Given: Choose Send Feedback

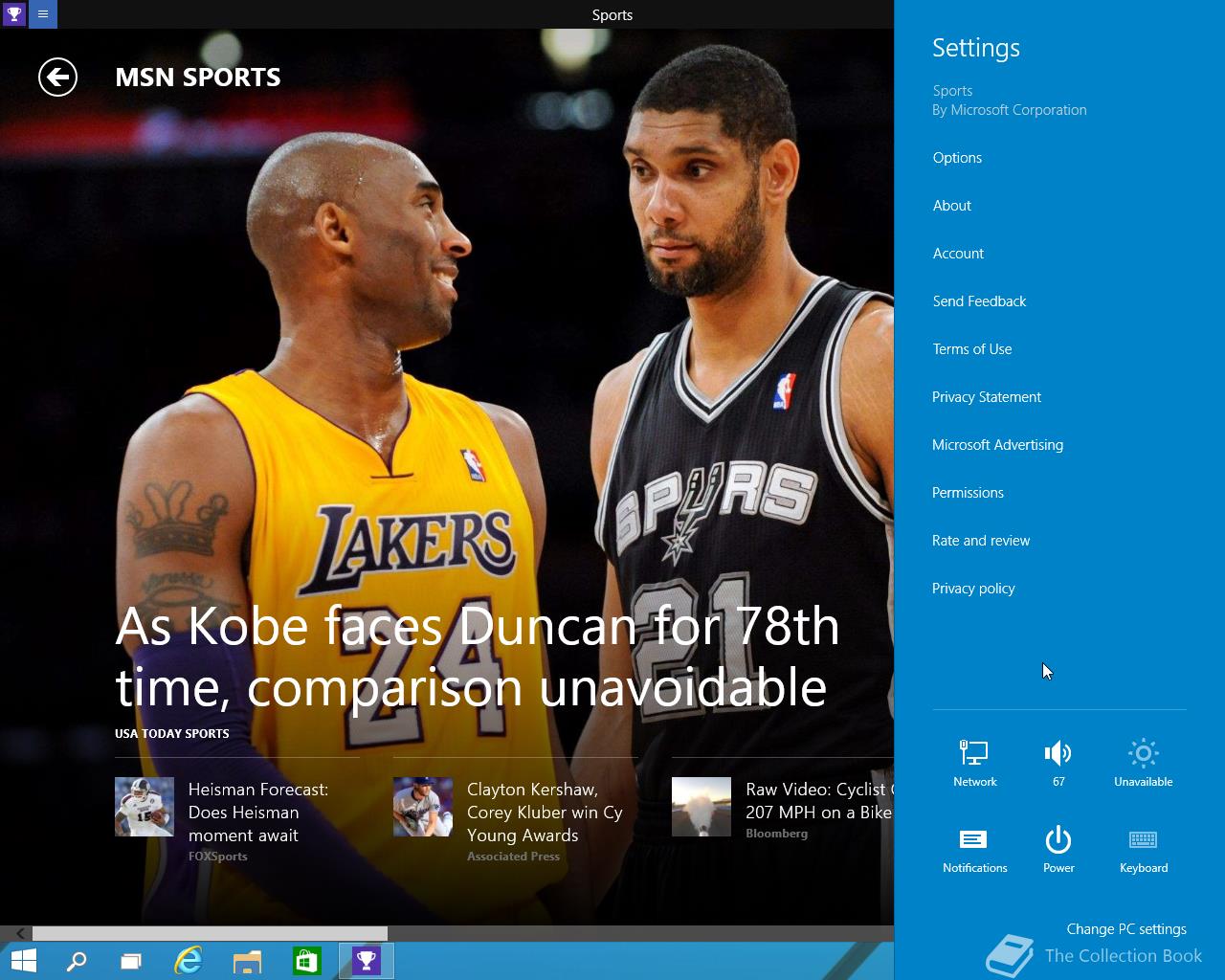Looking at the screenshot, I should click(x=979, y=301).
